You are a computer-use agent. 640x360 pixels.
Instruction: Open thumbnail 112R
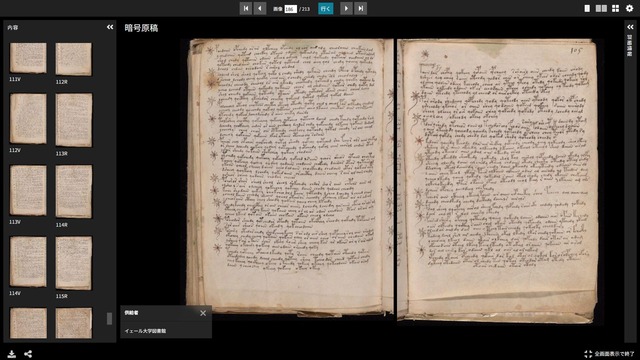[73, 60]
